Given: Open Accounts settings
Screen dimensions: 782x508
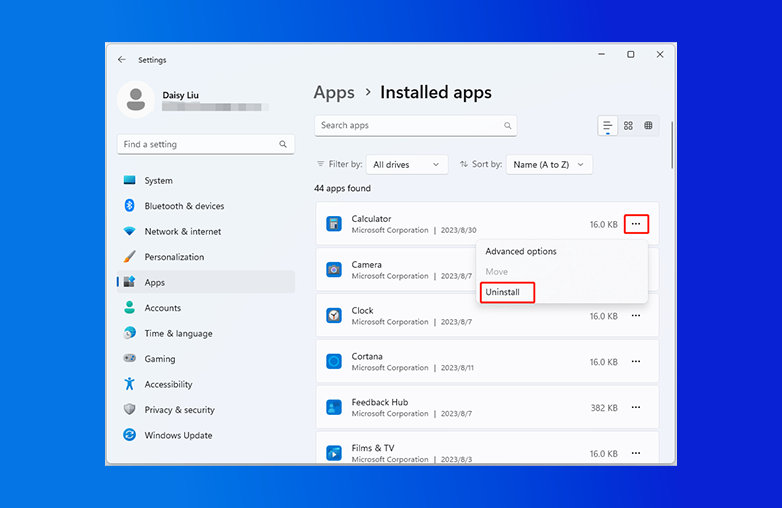Looking at the screenshot, I should (x=205, y=308).
